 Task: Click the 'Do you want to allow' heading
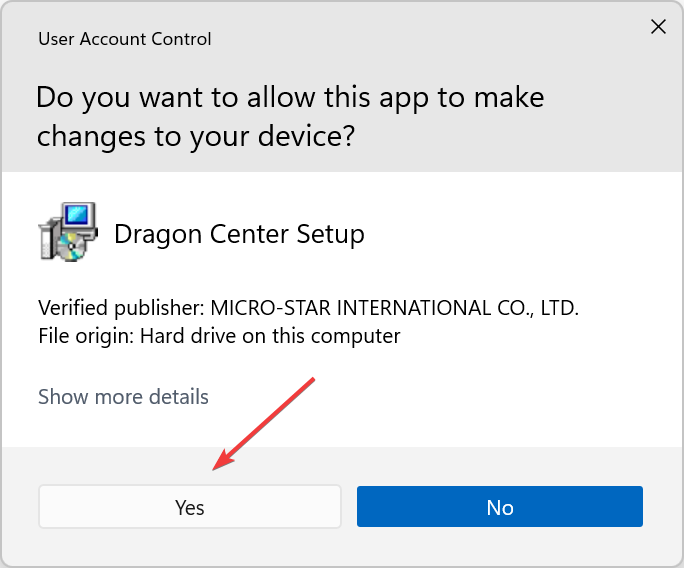click(290, 116)
